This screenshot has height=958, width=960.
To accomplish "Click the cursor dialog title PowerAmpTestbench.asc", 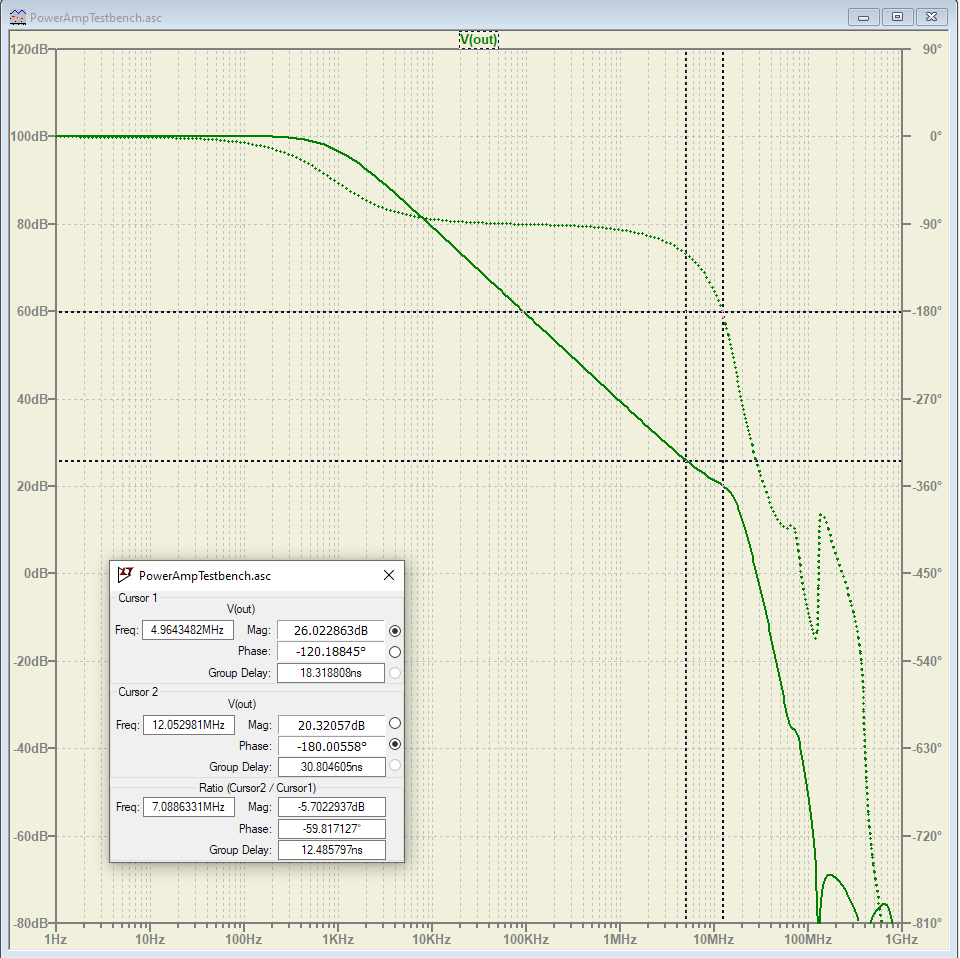I will click(x=204, y=576).
